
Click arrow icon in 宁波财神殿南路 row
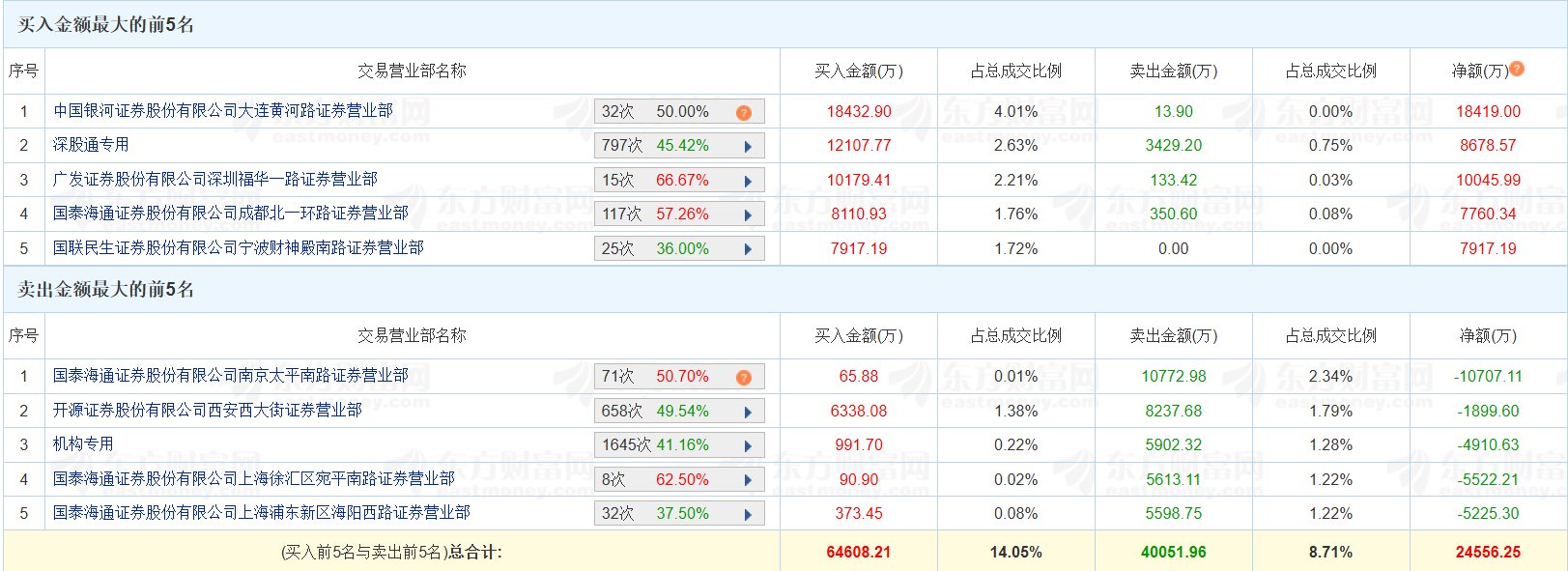coord(748,249)
